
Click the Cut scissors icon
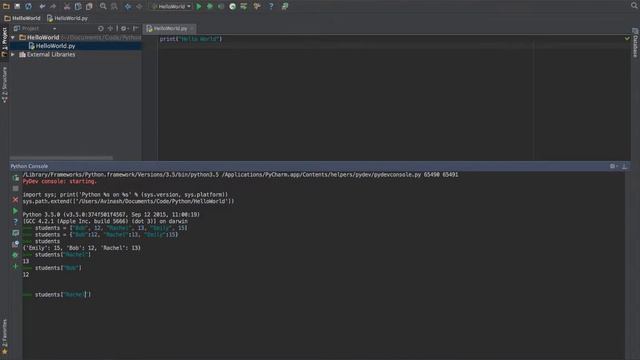(67, 6)
